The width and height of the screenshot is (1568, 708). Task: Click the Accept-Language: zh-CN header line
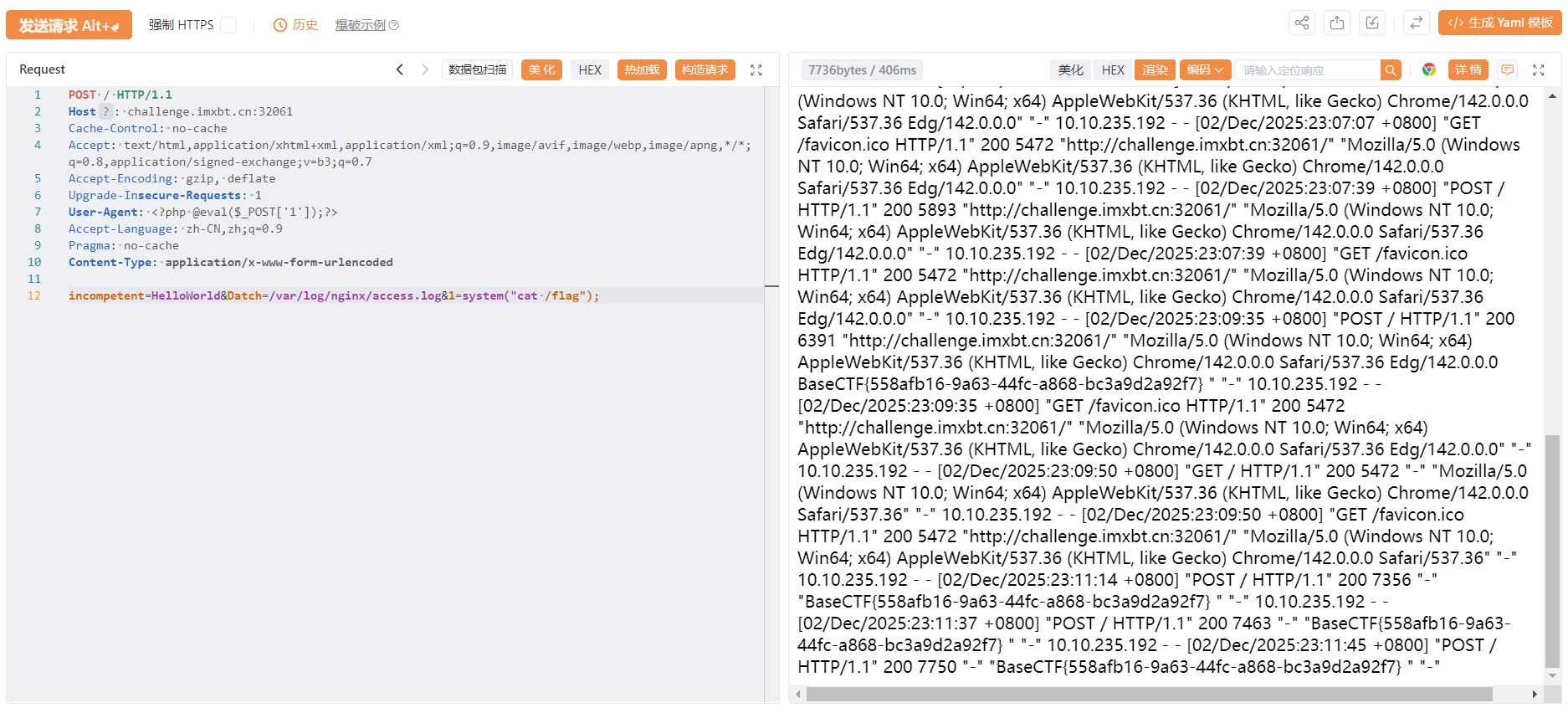(176, 228)
